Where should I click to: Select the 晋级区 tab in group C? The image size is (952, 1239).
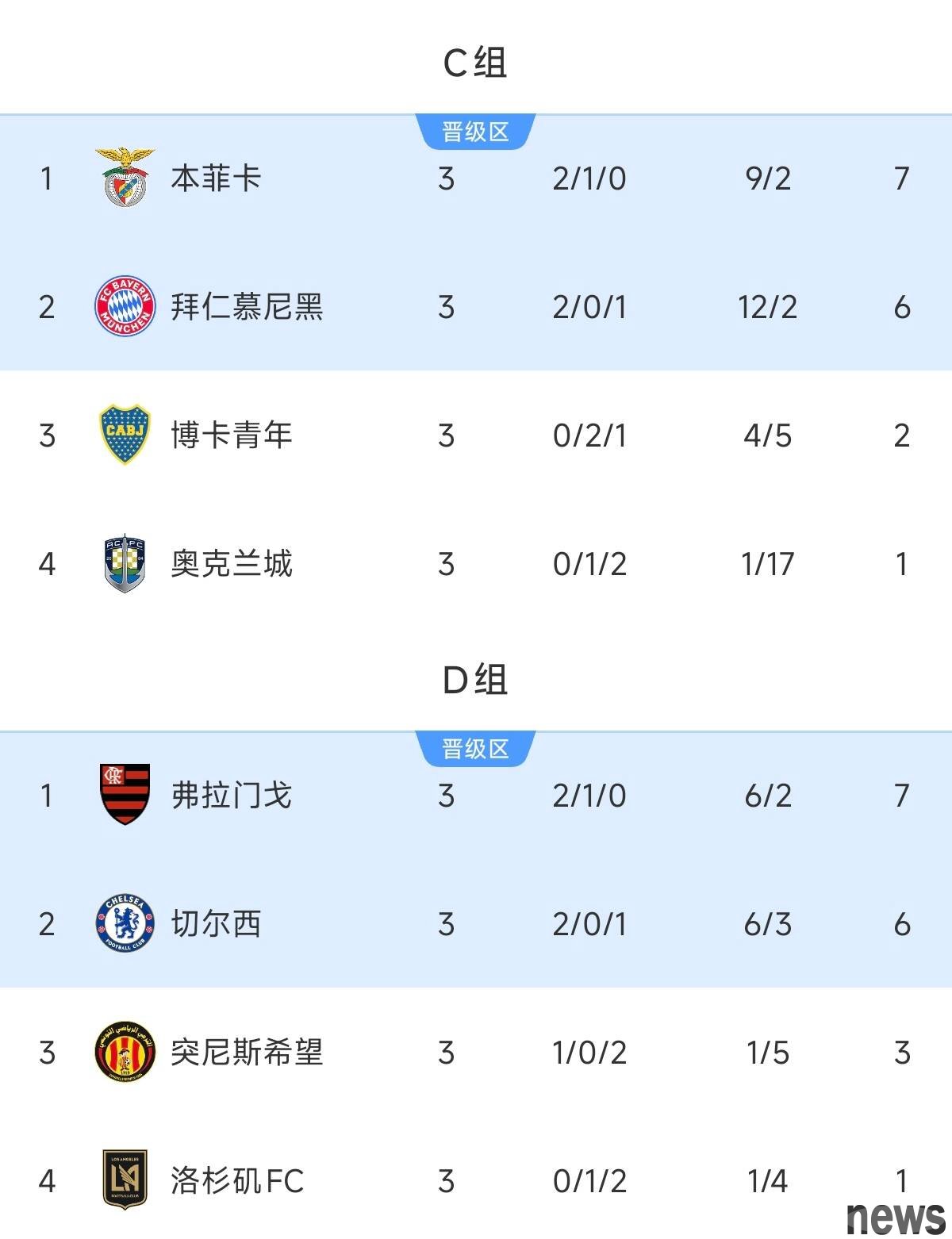pyautogui.click(x=475, y=132)
